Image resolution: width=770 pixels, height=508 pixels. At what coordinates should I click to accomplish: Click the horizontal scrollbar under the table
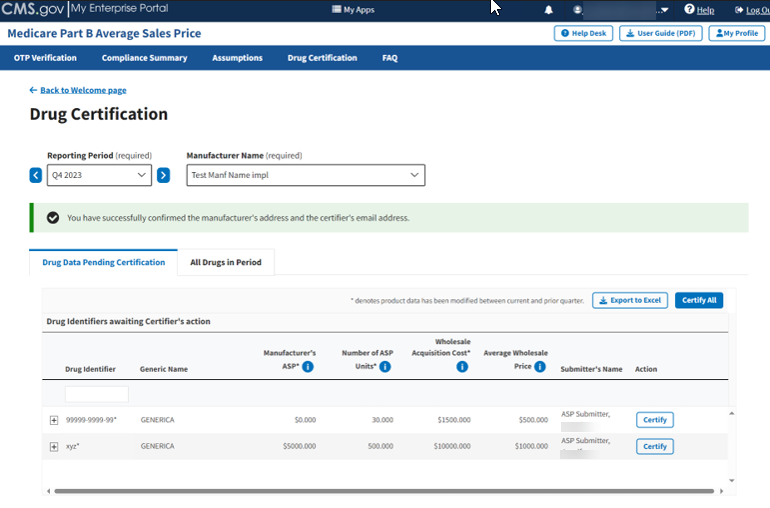point(384,491)
